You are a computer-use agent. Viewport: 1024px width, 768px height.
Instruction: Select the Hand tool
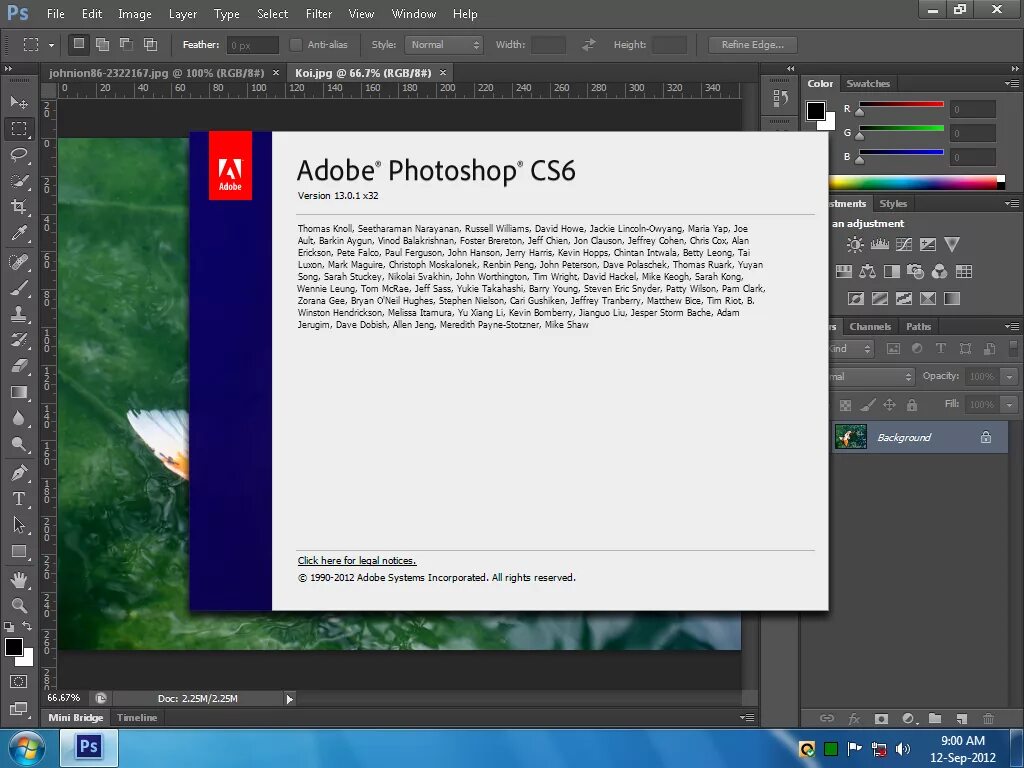tap(19, 579)
